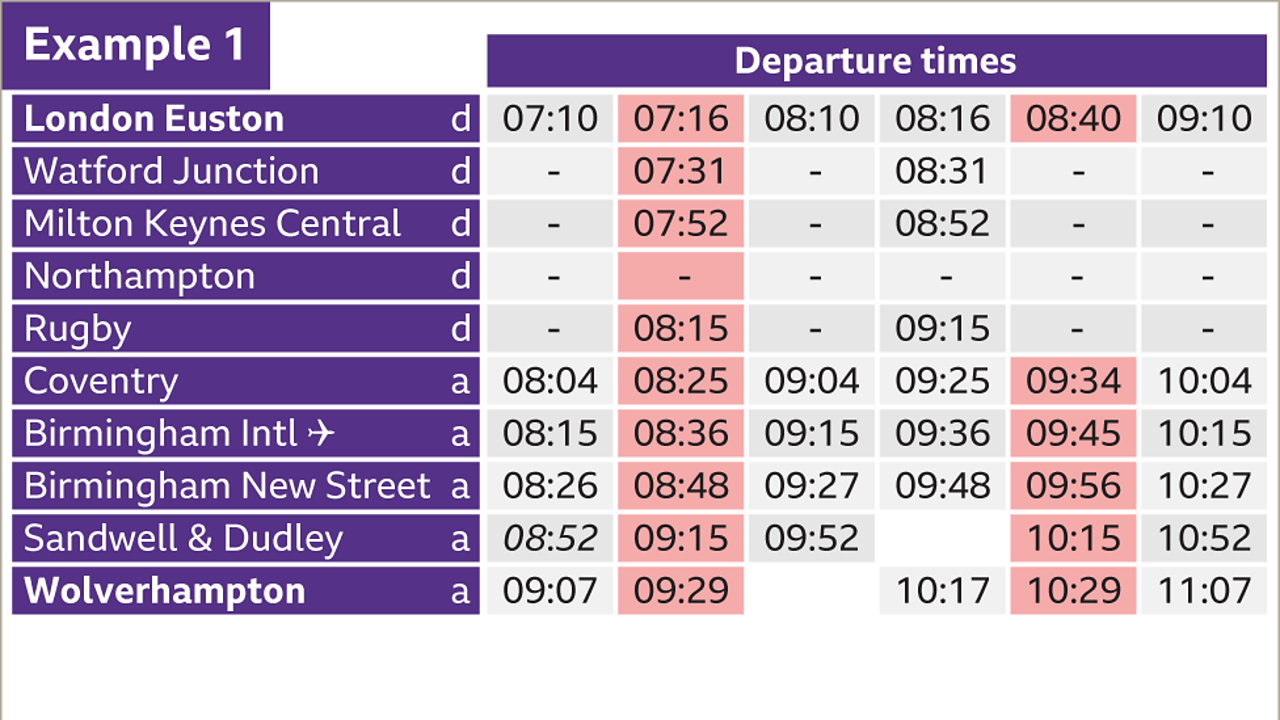Select the Rugby station label

tap(77, 329)
